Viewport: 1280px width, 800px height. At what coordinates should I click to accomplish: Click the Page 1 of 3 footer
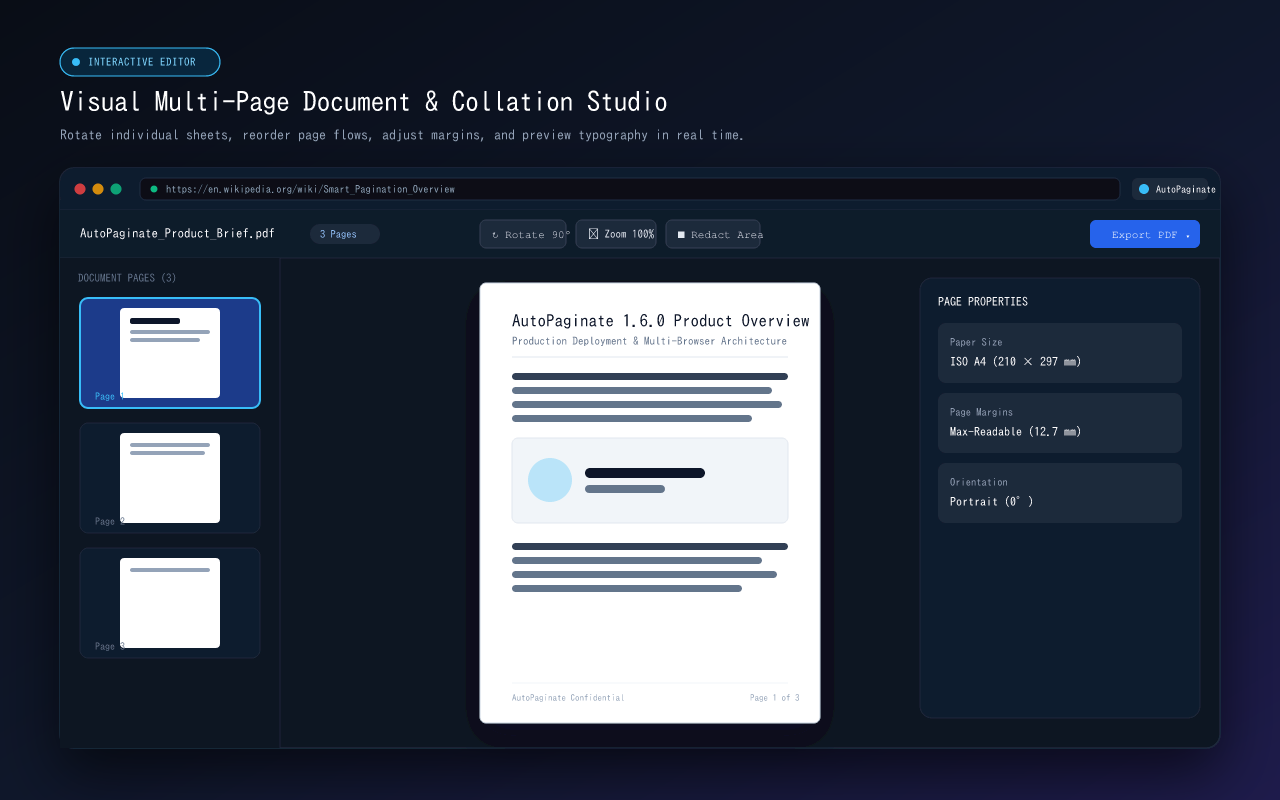(x=774, y=698)
